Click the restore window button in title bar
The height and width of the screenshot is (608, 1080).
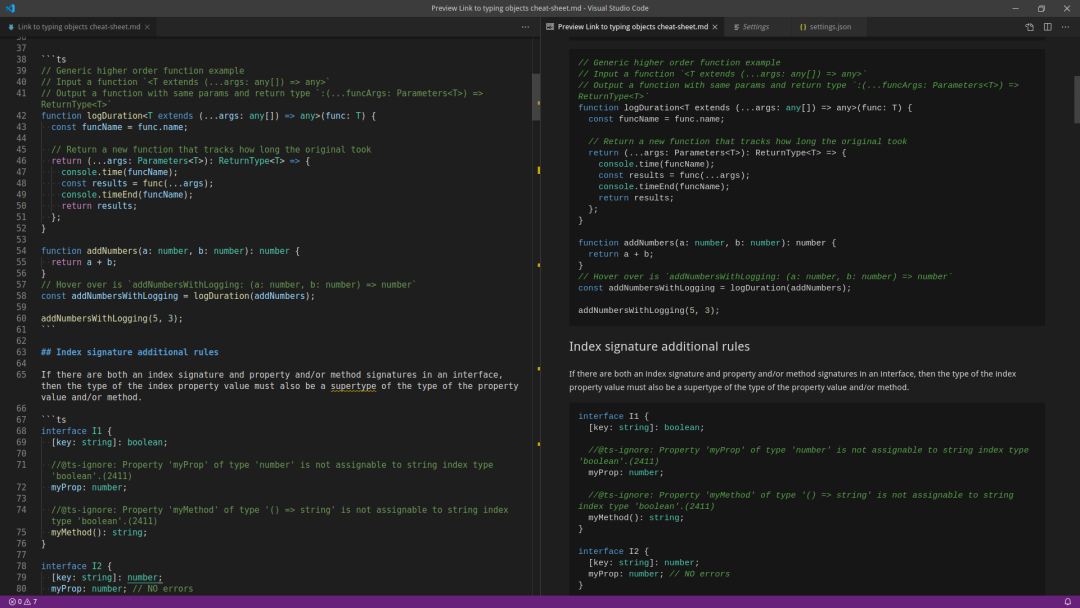1041,8
